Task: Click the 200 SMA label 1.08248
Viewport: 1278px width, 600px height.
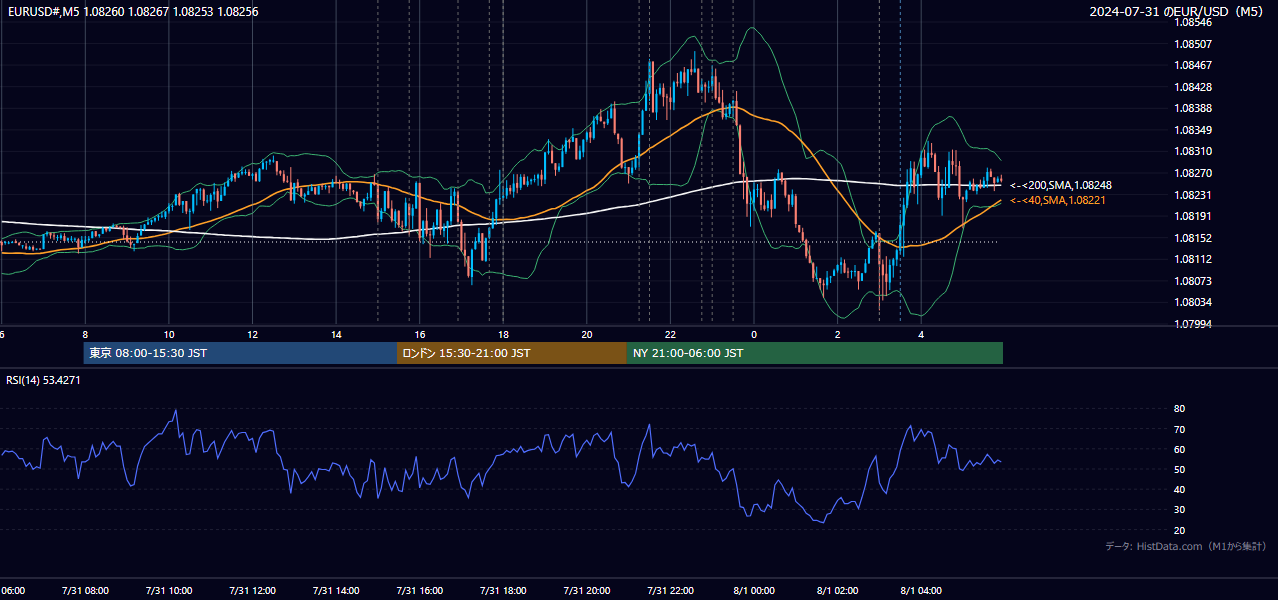Action: [1062, 185]
